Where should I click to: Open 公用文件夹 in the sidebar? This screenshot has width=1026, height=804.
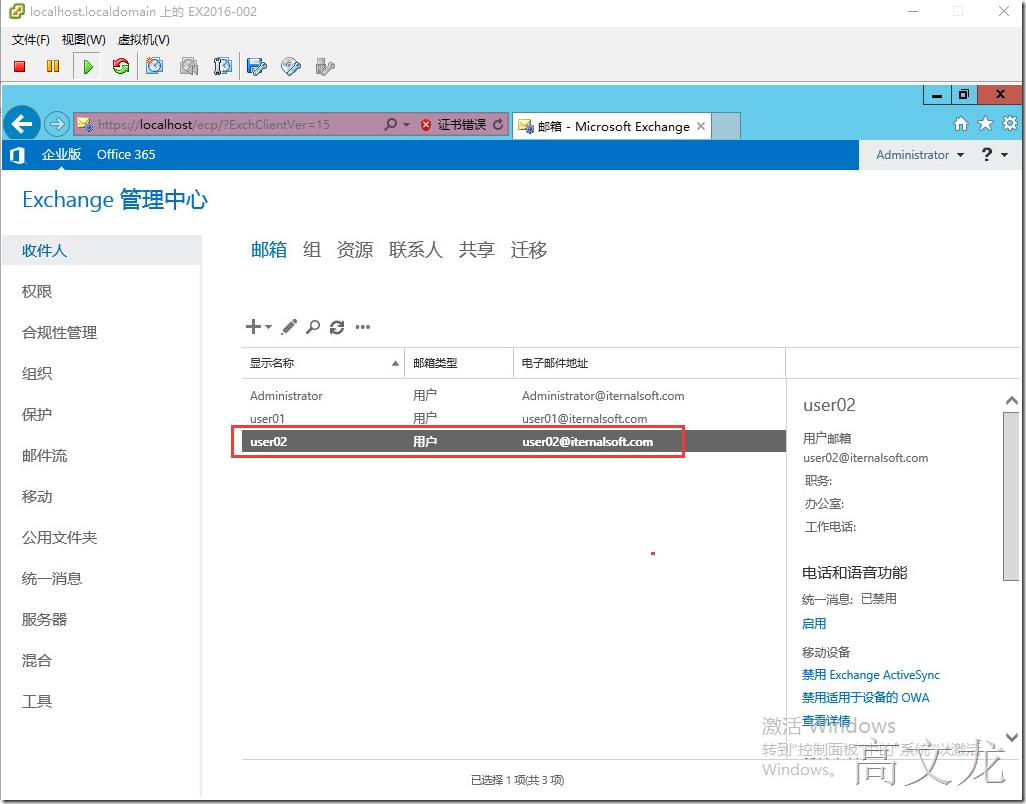(x=60, y=537)
